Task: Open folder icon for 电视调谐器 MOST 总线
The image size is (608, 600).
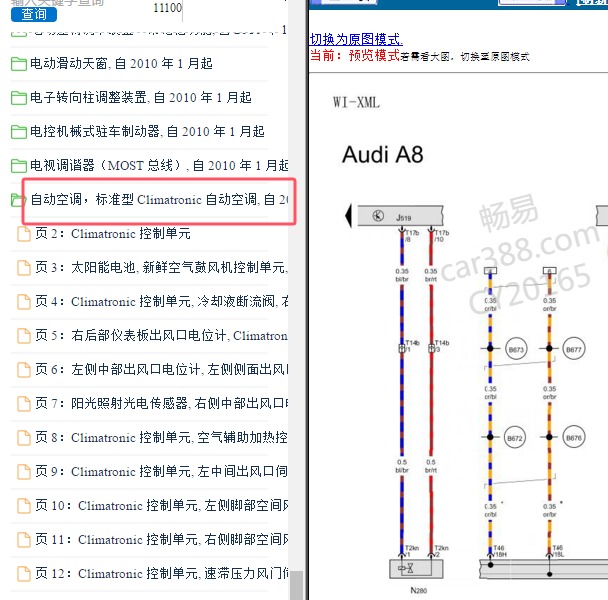Action: click(19, 166)
